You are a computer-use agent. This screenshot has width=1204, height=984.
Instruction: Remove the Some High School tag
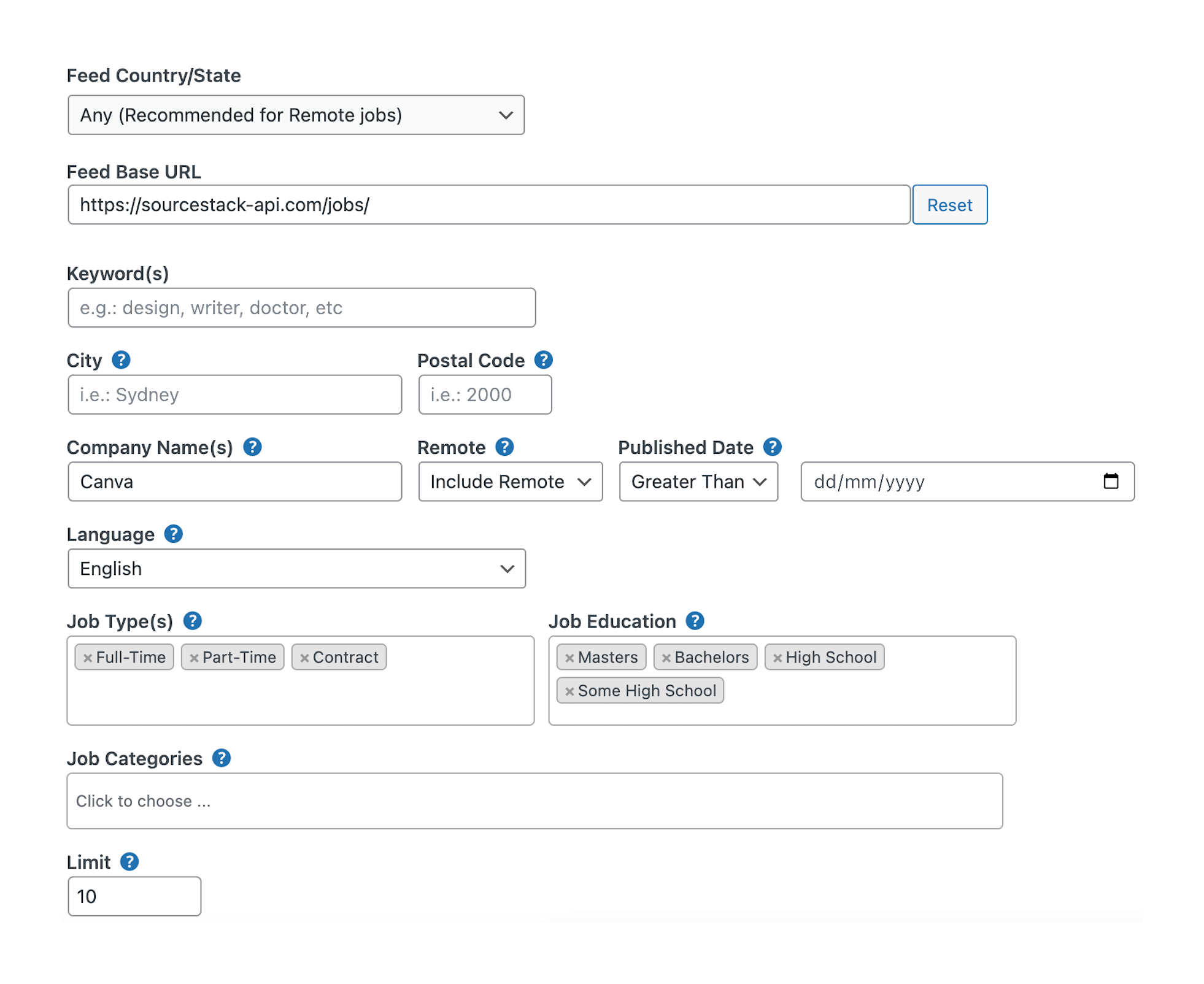570,691
